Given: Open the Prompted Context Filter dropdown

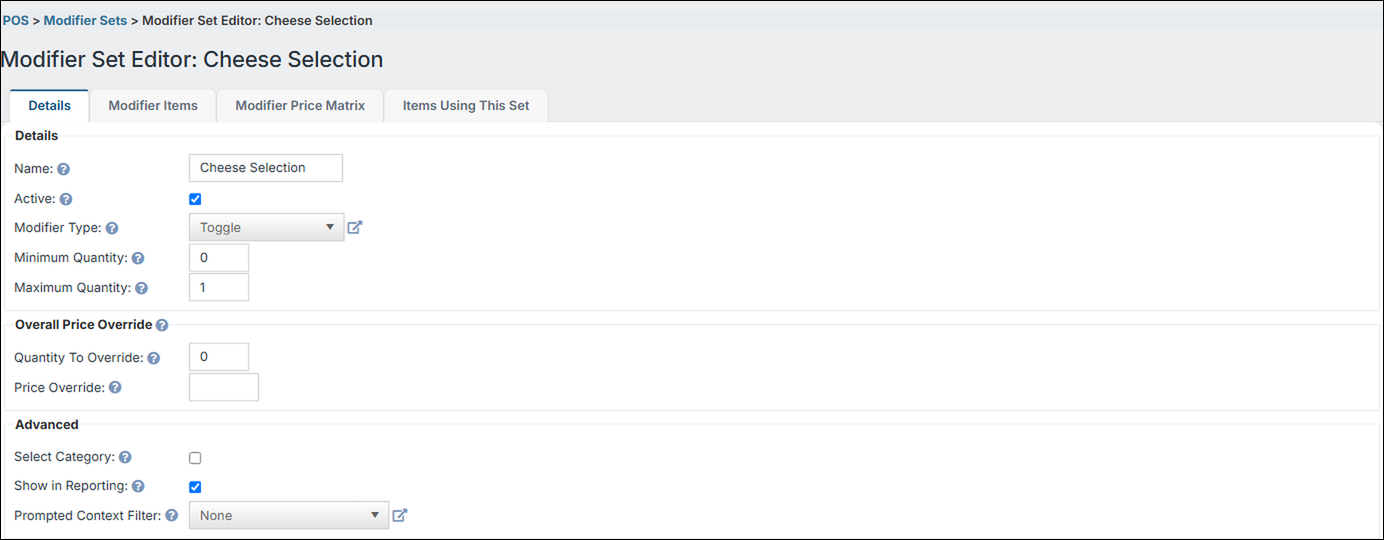Looking at the screenshot, I should coord(288,515).
